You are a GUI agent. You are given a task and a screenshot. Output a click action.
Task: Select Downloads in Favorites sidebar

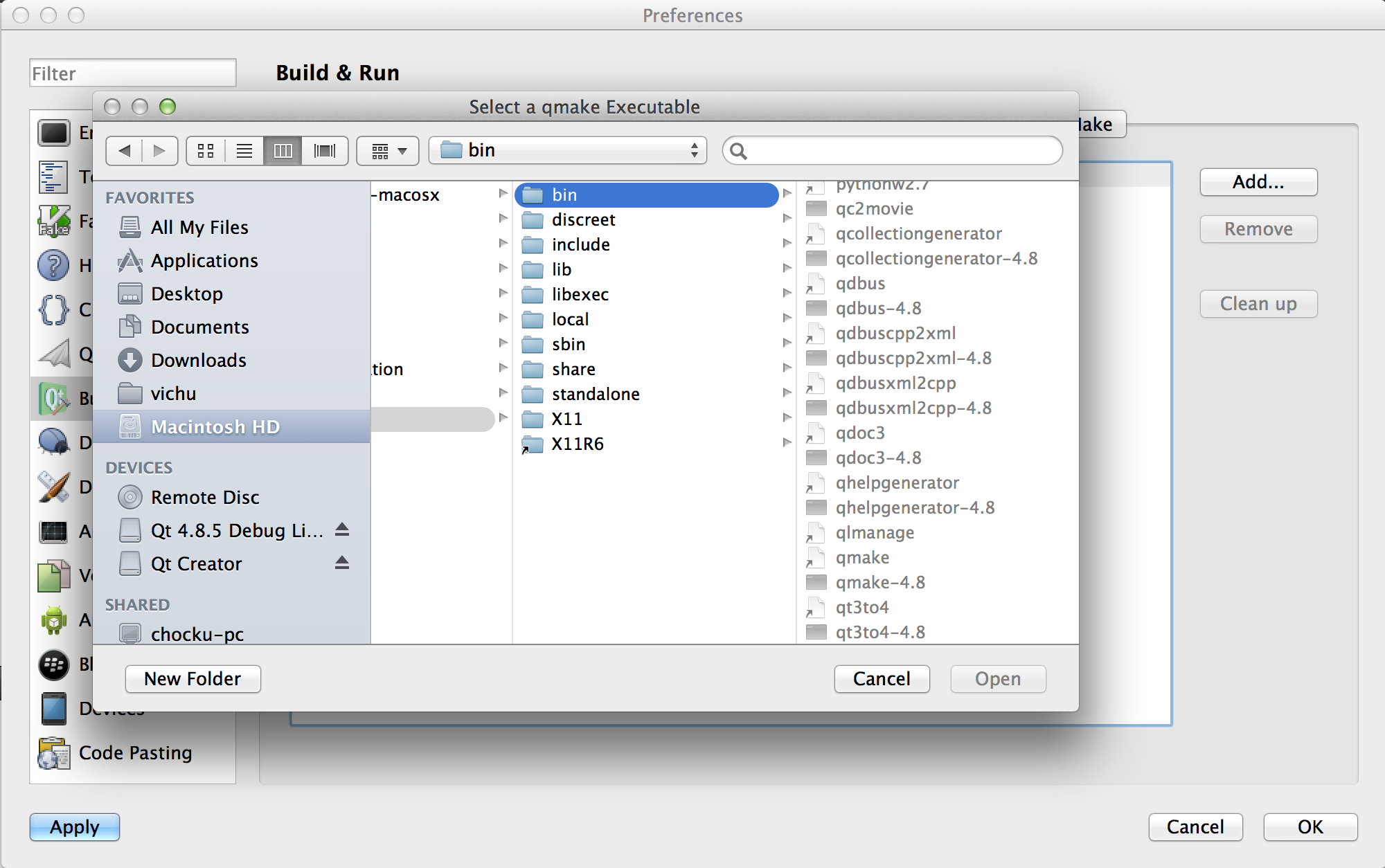[198, 360]
